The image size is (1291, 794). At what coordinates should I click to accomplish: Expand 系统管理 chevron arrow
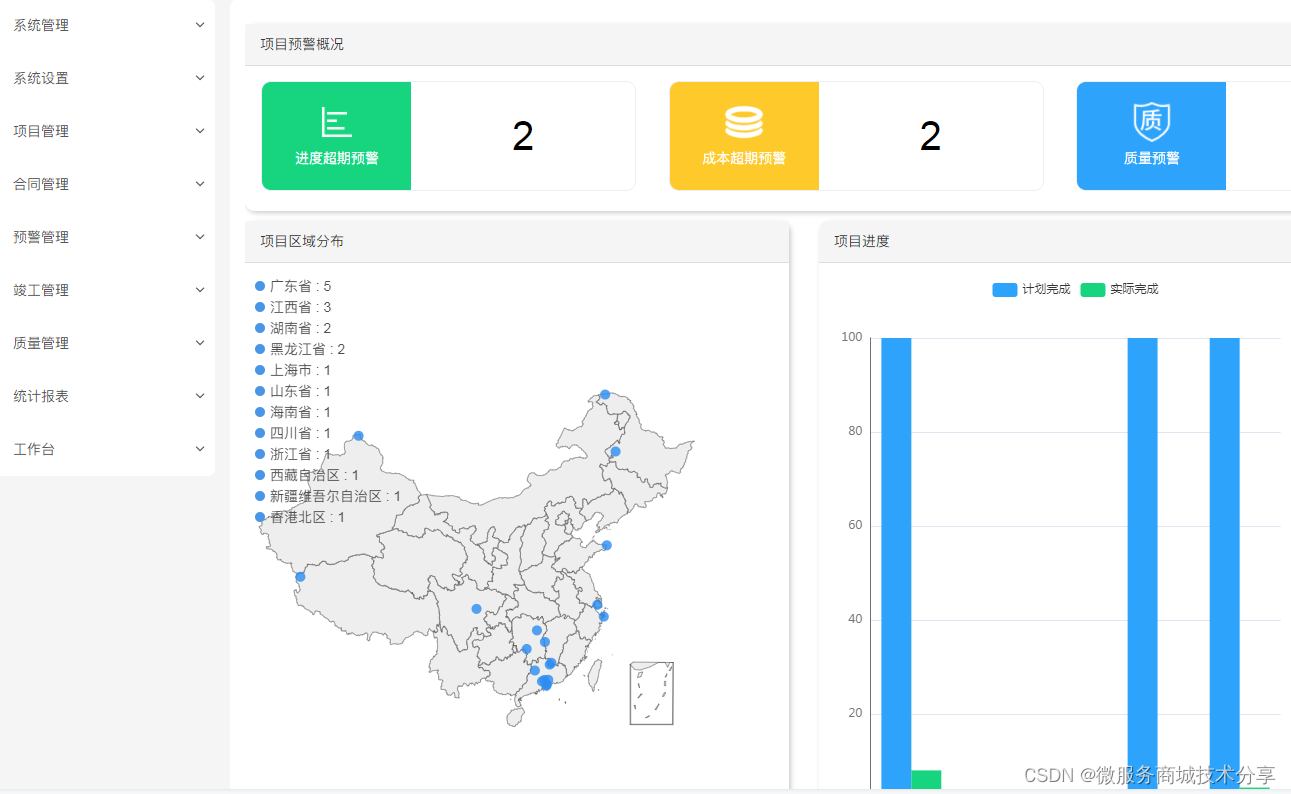(200, 25)
